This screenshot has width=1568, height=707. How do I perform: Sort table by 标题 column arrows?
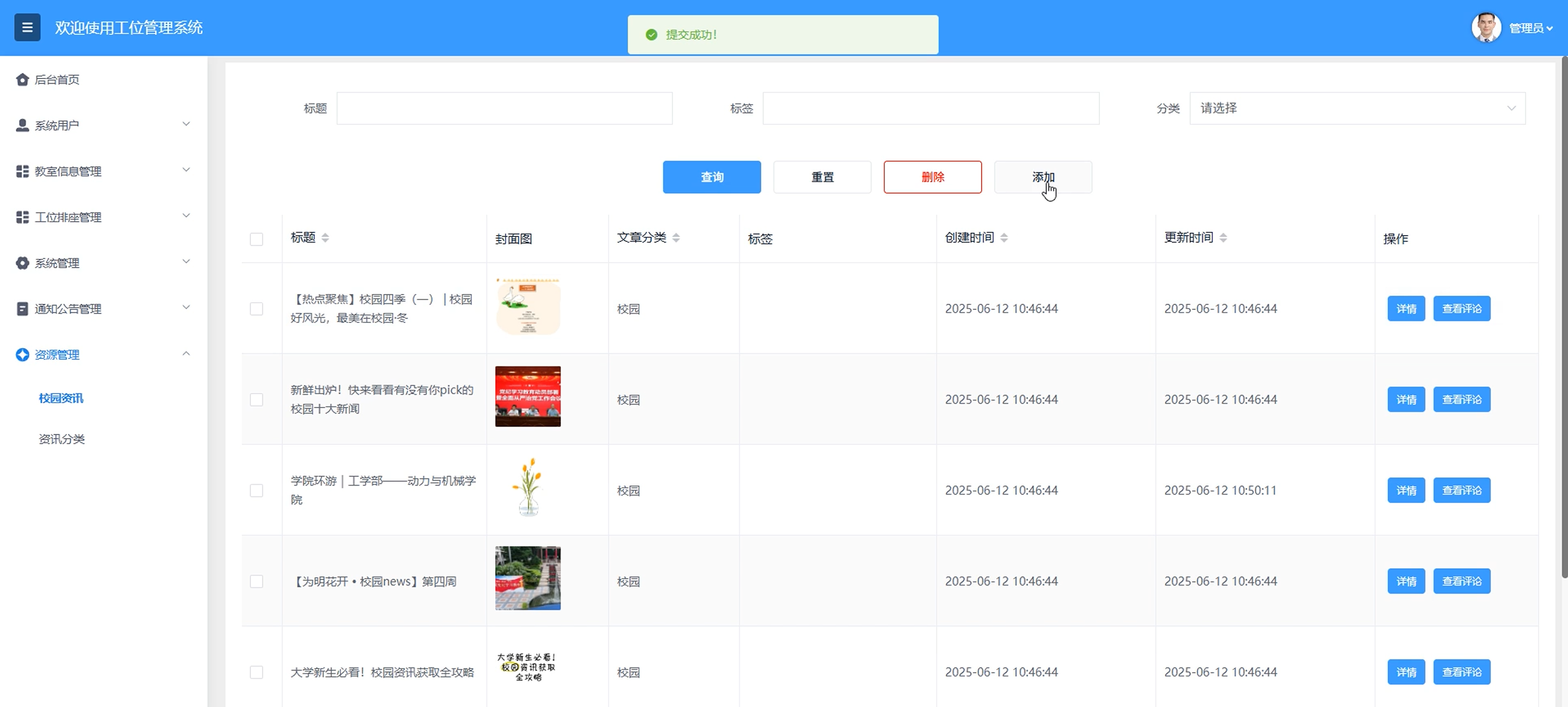tap(325, 238)
